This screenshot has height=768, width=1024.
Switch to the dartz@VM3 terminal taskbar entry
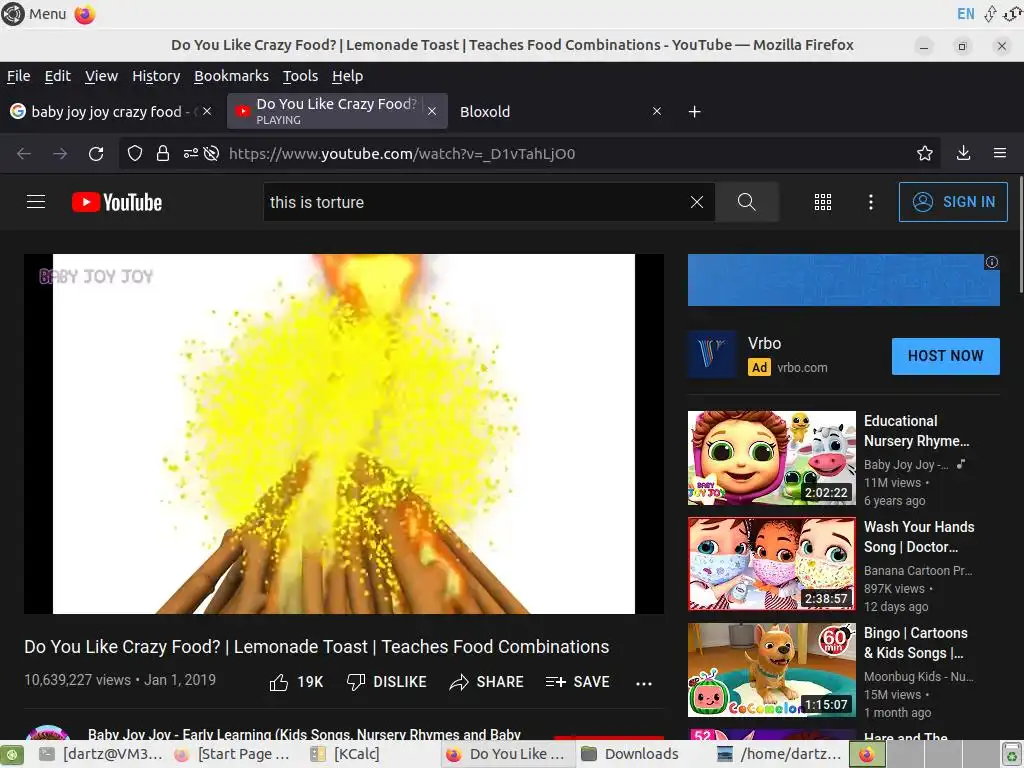[x=101, y=754]
